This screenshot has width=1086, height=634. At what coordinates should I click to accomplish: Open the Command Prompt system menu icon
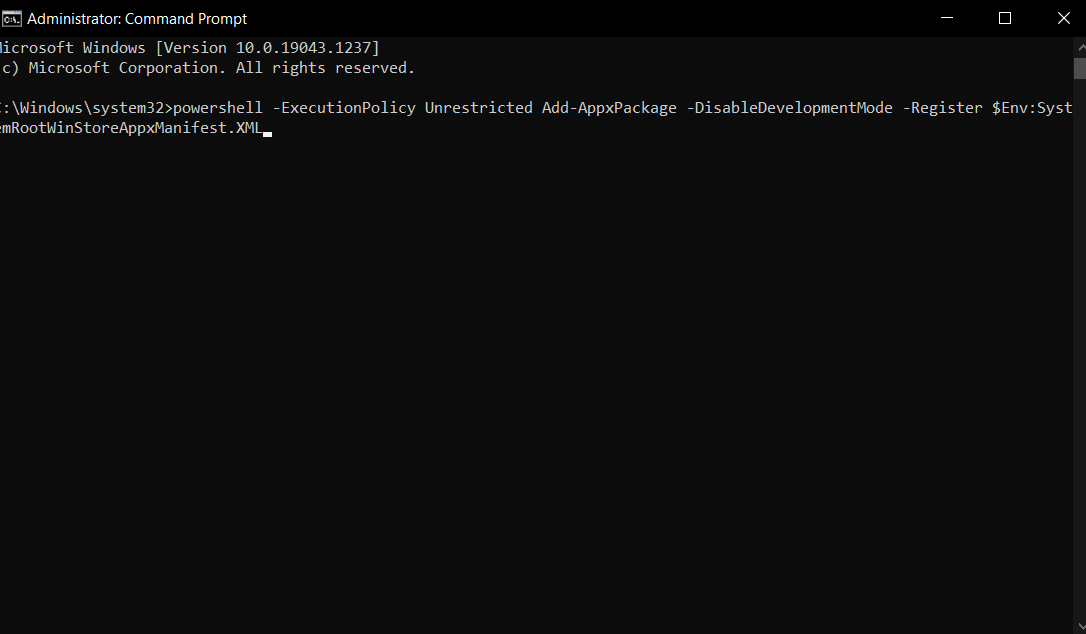(11, 19)
